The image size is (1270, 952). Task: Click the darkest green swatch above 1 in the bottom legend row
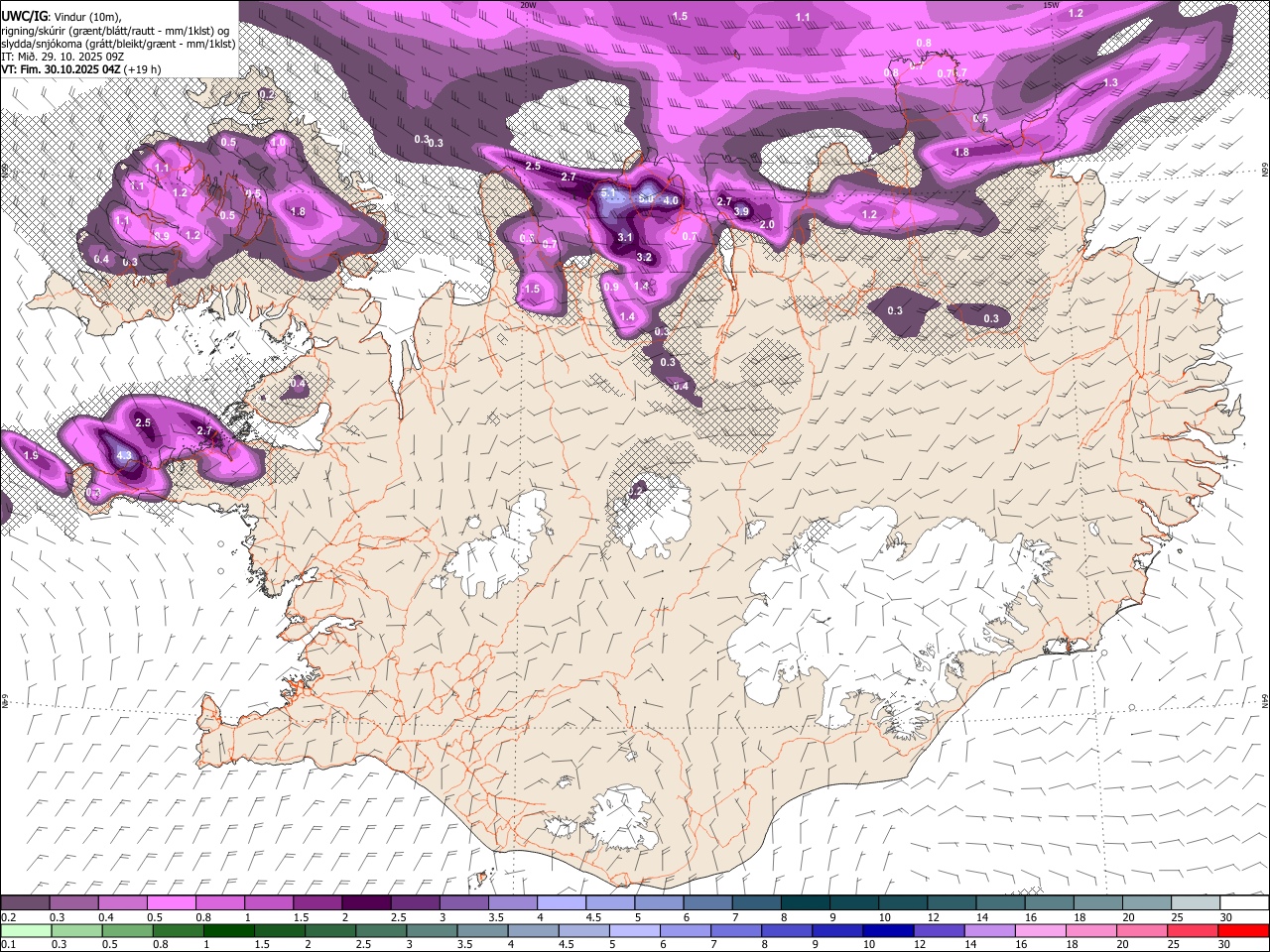[x=228, y=930]
